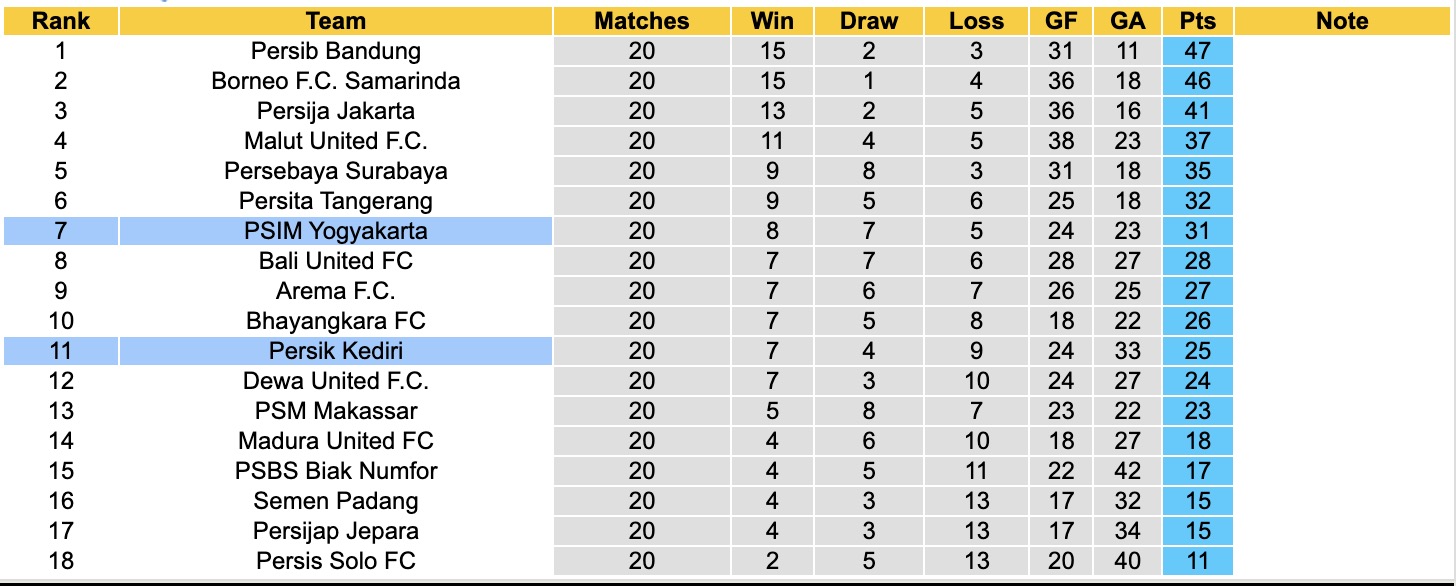Viewport: 1456px width, 586px height.
Task: Click the Loss column header
Action: 976,21
